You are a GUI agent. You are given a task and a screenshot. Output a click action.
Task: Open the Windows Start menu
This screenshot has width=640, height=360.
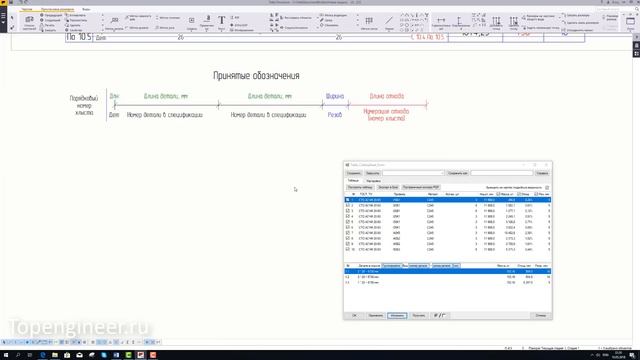pos(6,355)
